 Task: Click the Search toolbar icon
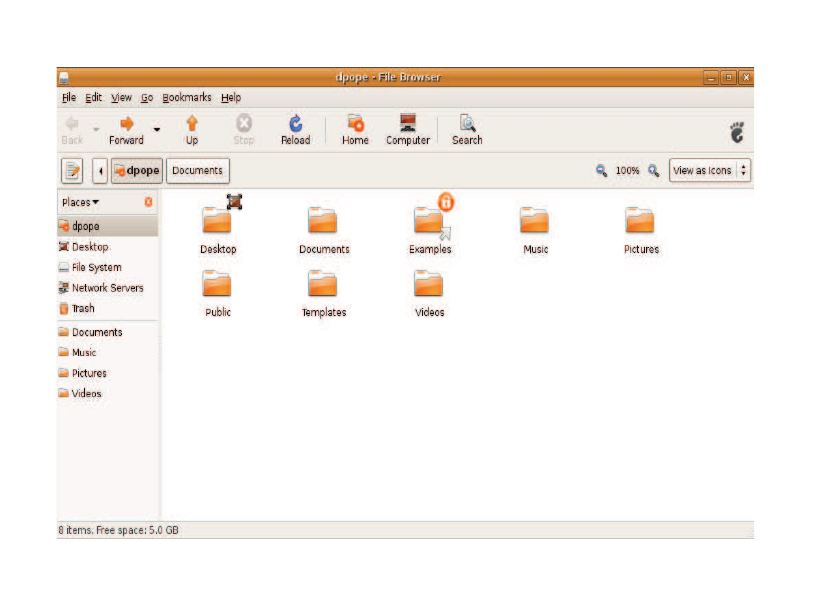tap(467, 129)
